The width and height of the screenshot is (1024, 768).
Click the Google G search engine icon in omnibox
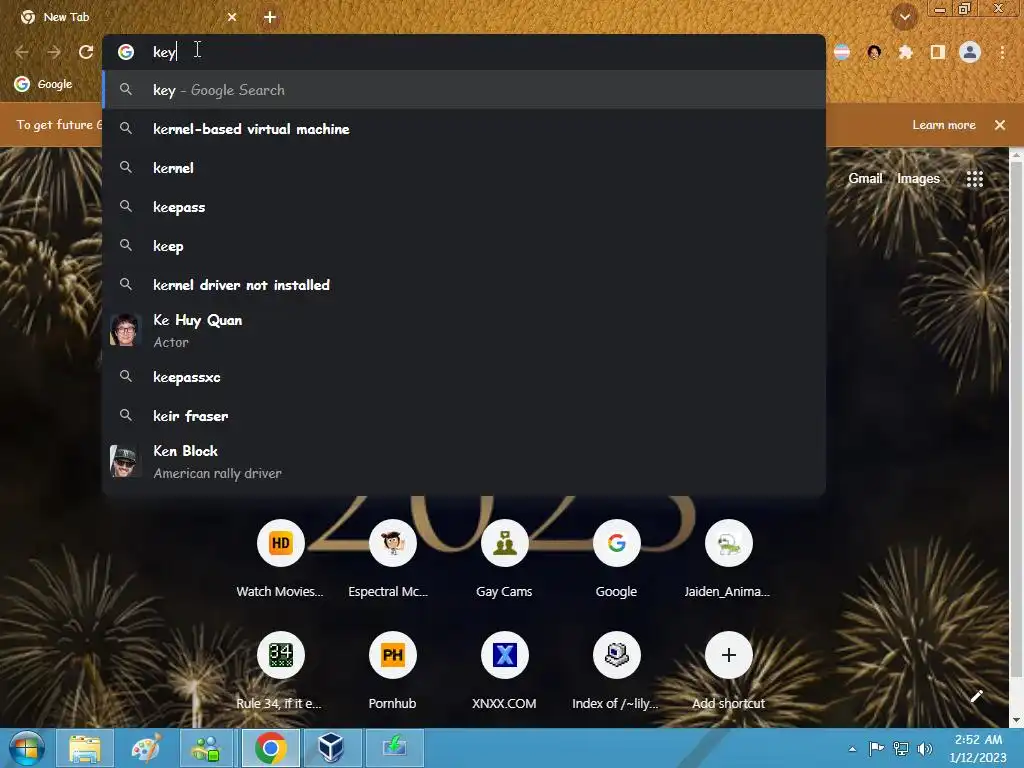[x=126, y=52]
